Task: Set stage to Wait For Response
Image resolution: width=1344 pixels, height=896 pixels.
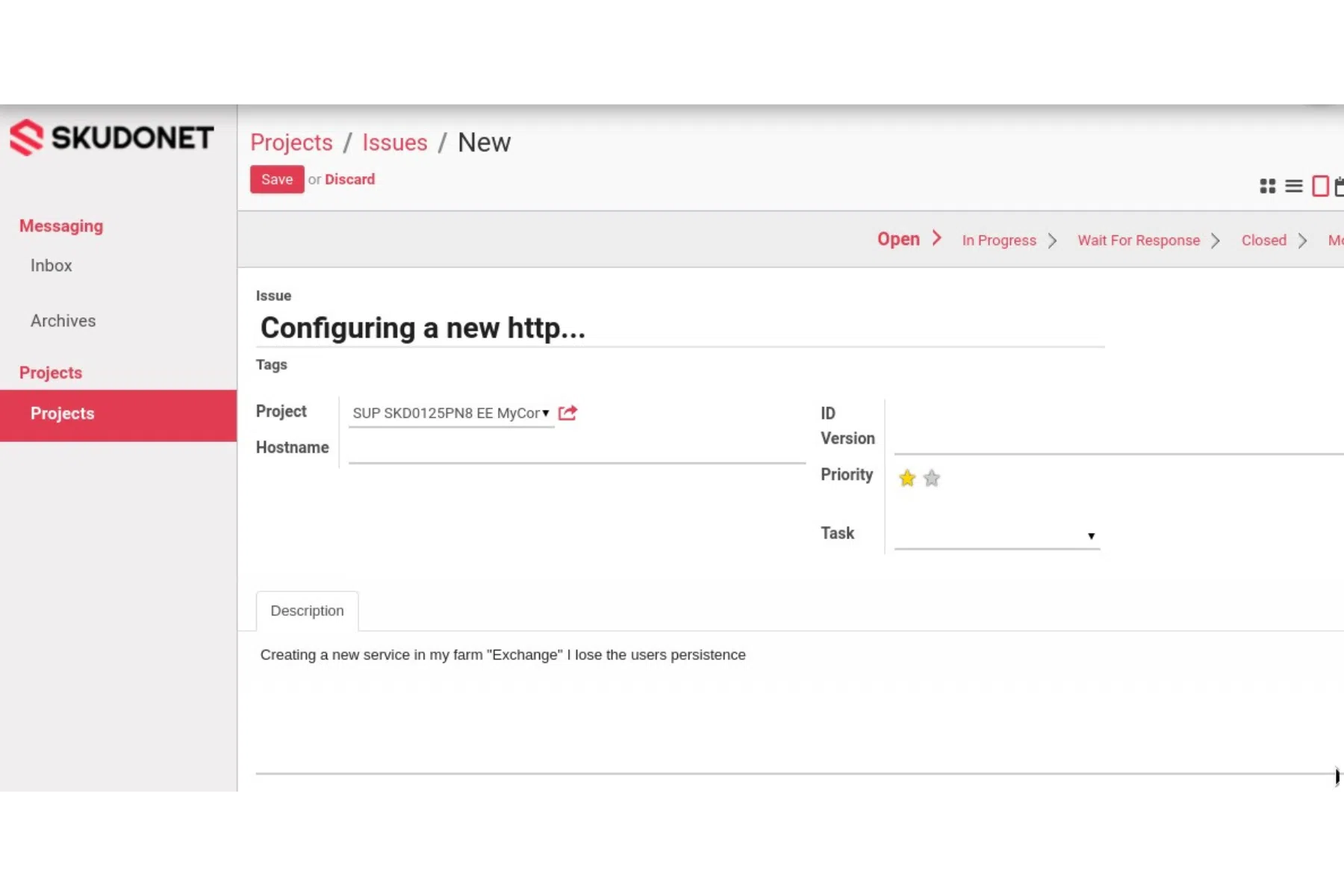Action: coord(1138,240)
